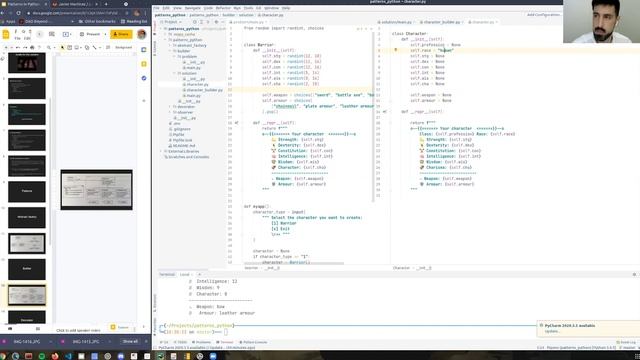Image resolution: width=640 pixels, height=360 pixels.
Task: Toggle the Favorites tool window stripe
Action: pos(155,327)
